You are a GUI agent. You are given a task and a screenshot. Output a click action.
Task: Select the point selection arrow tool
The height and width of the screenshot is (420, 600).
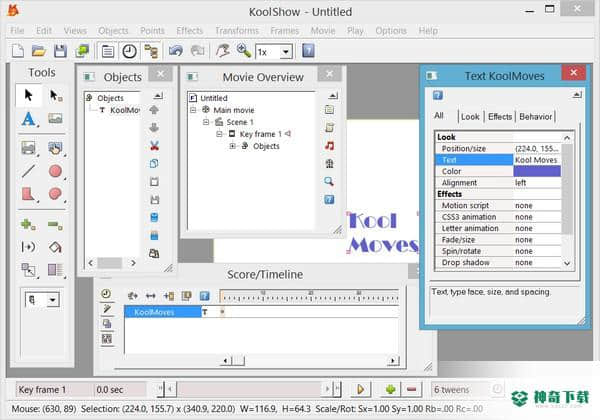point(56,96)
